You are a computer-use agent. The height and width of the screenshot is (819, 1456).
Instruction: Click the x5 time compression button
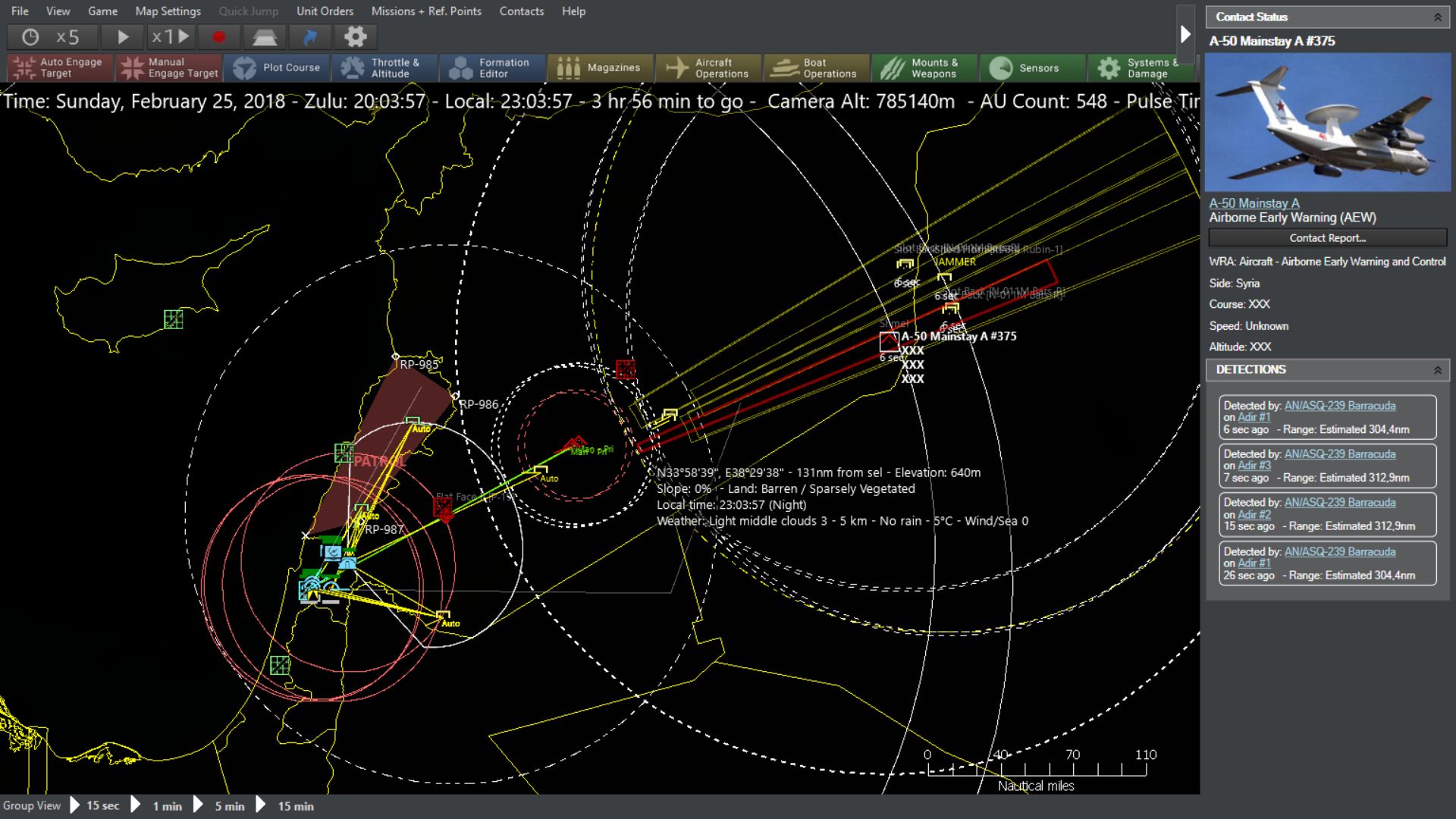pos(53,36)
